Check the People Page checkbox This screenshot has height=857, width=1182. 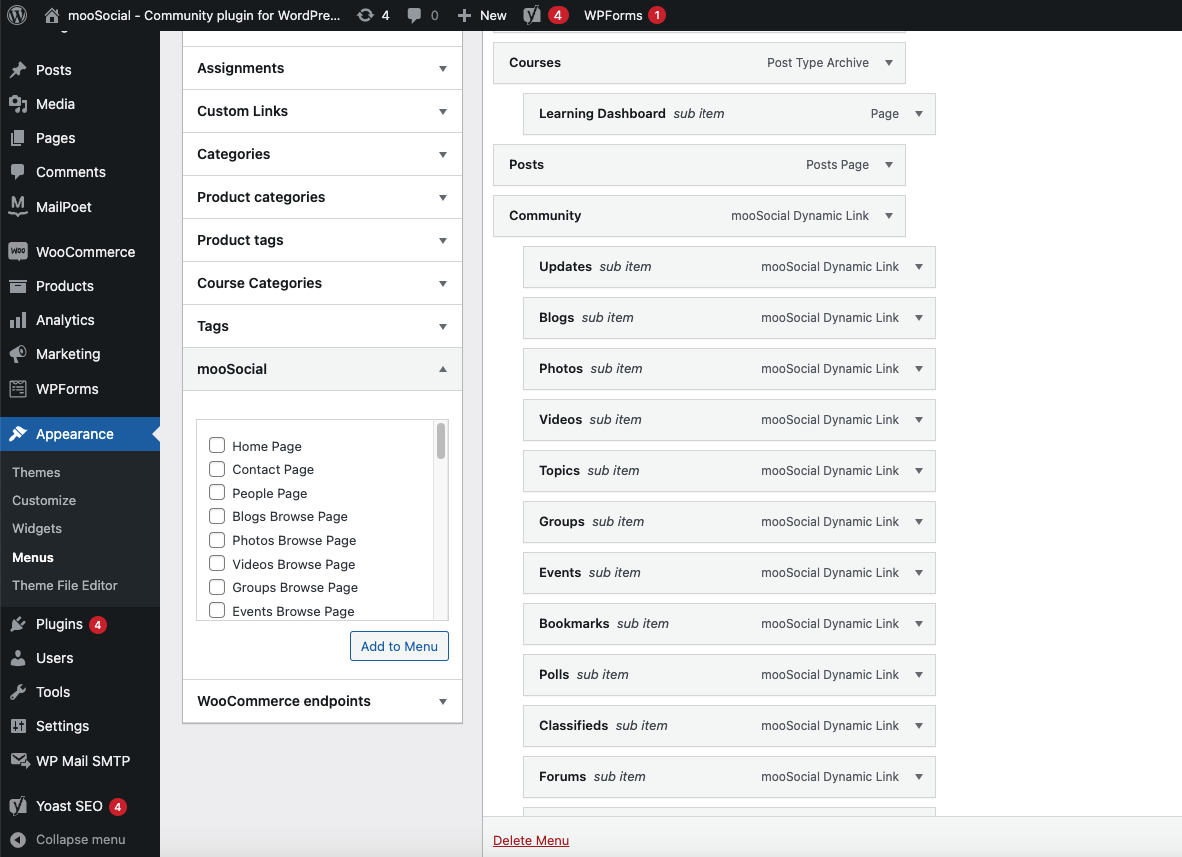point(217,492)
